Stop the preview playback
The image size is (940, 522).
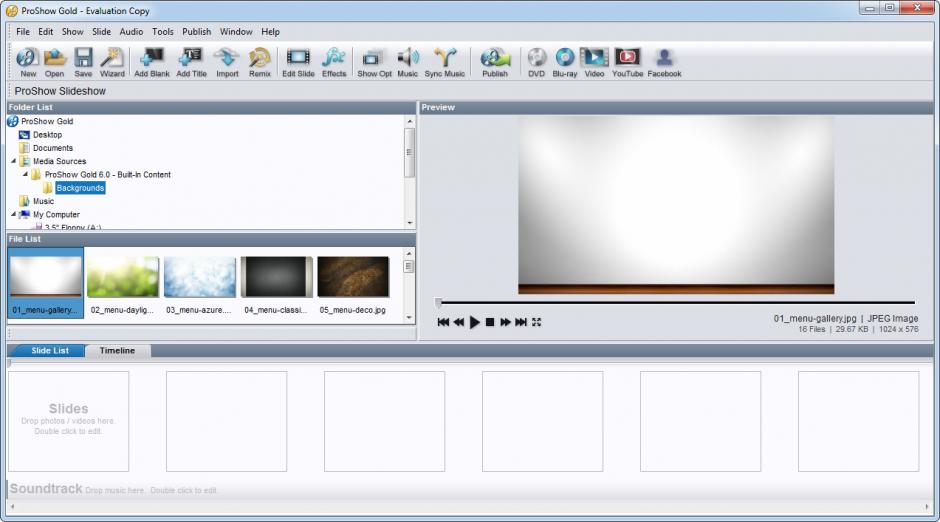490,322
